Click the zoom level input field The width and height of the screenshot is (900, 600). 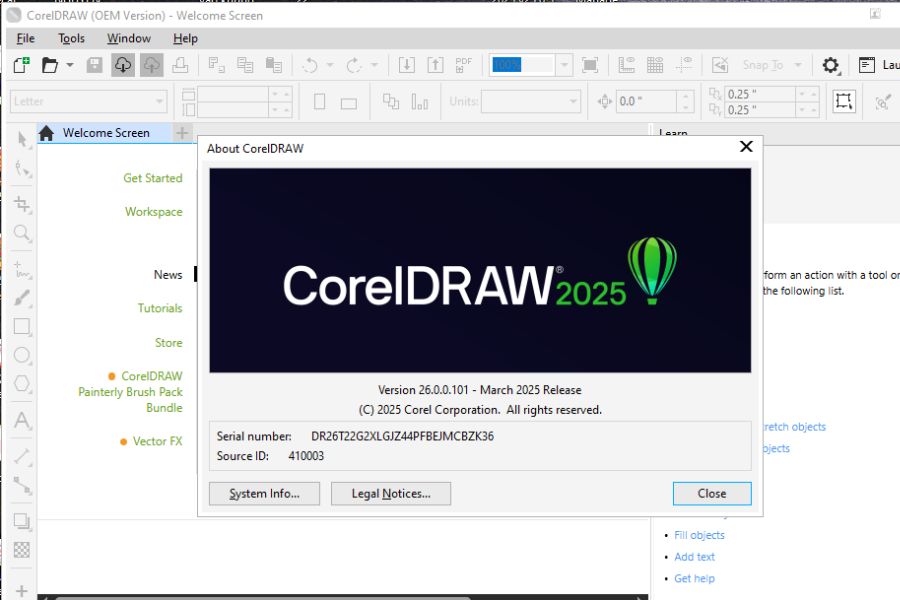[522, 65]
